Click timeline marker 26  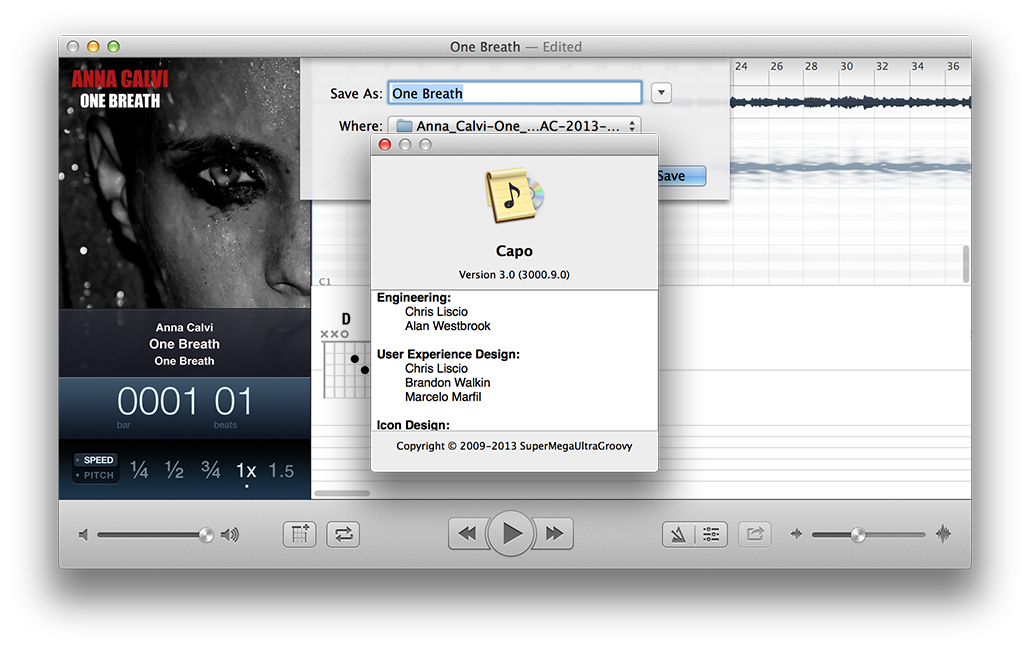click(x=776, y=66)
